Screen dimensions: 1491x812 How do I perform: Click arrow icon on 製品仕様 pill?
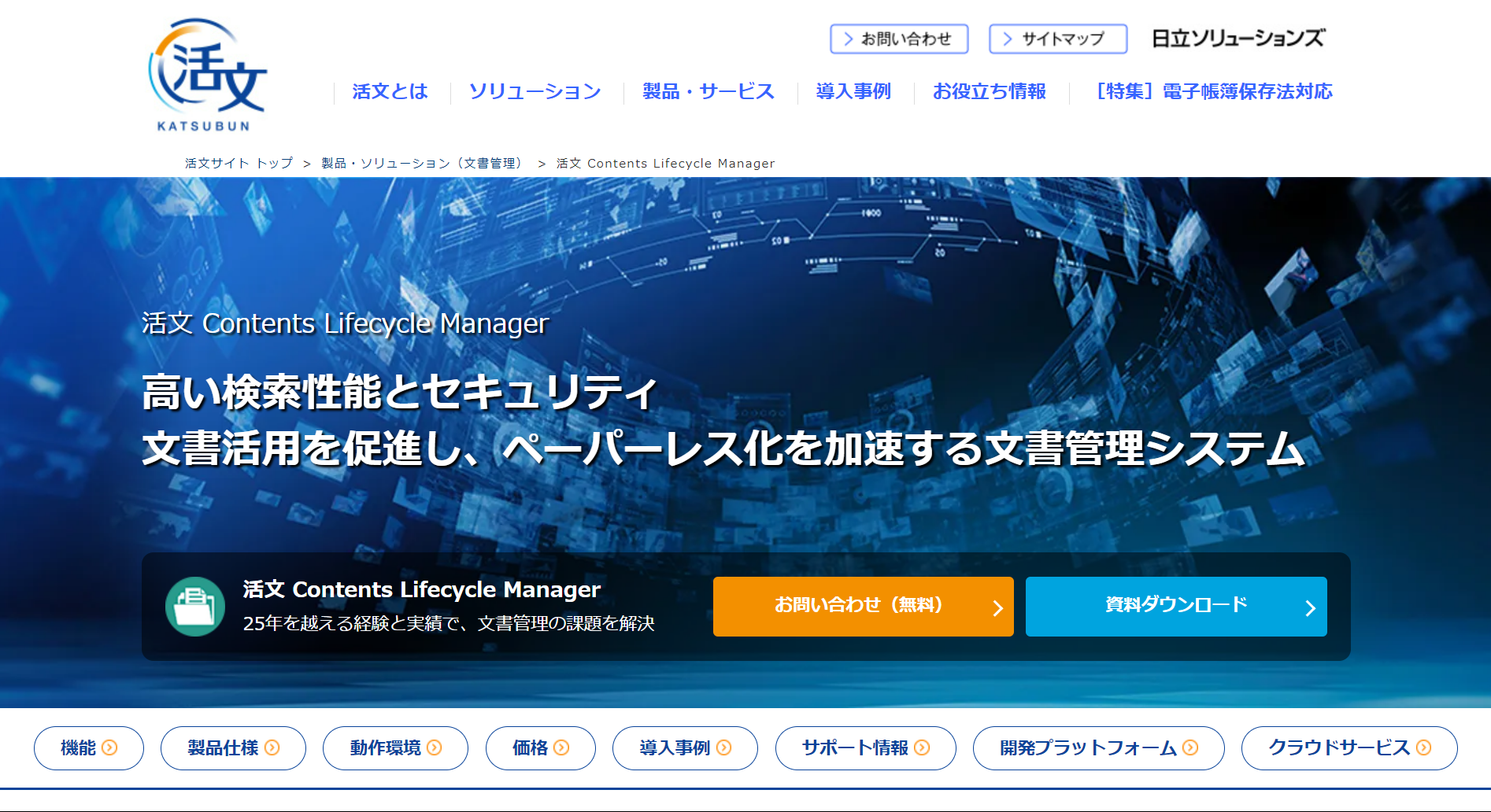(x=272, y=747)
